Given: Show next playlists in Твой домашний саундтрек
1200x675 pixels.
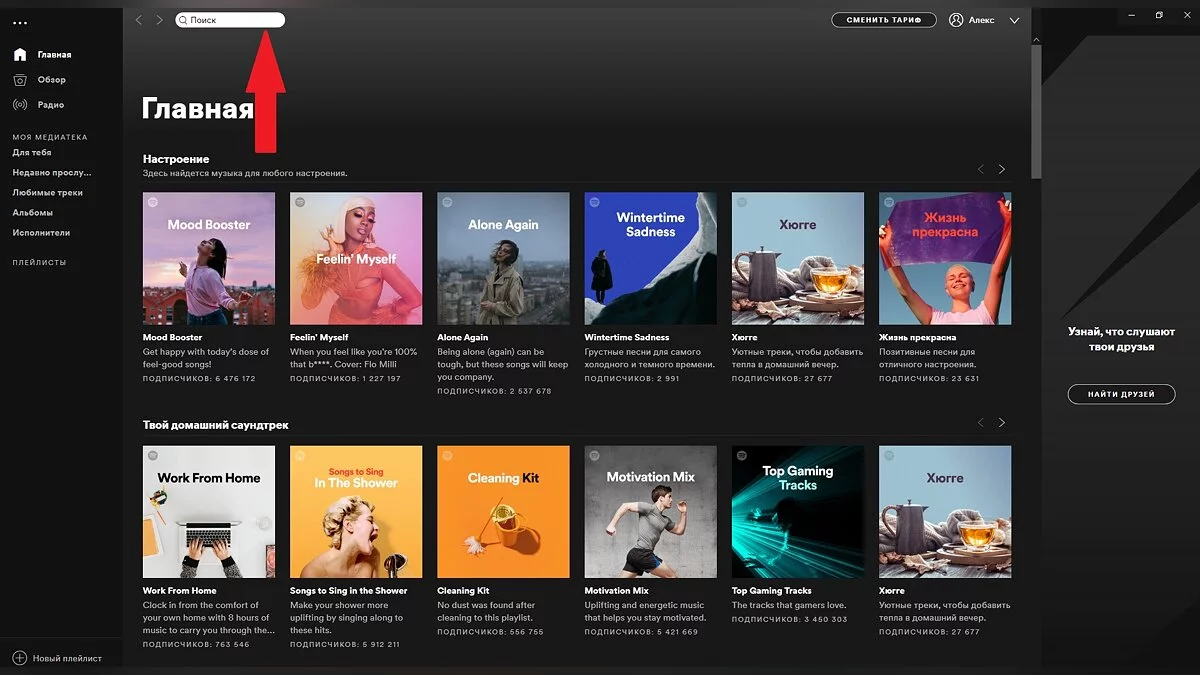Looking at the screenshot, I should [x=1002, y=423].
